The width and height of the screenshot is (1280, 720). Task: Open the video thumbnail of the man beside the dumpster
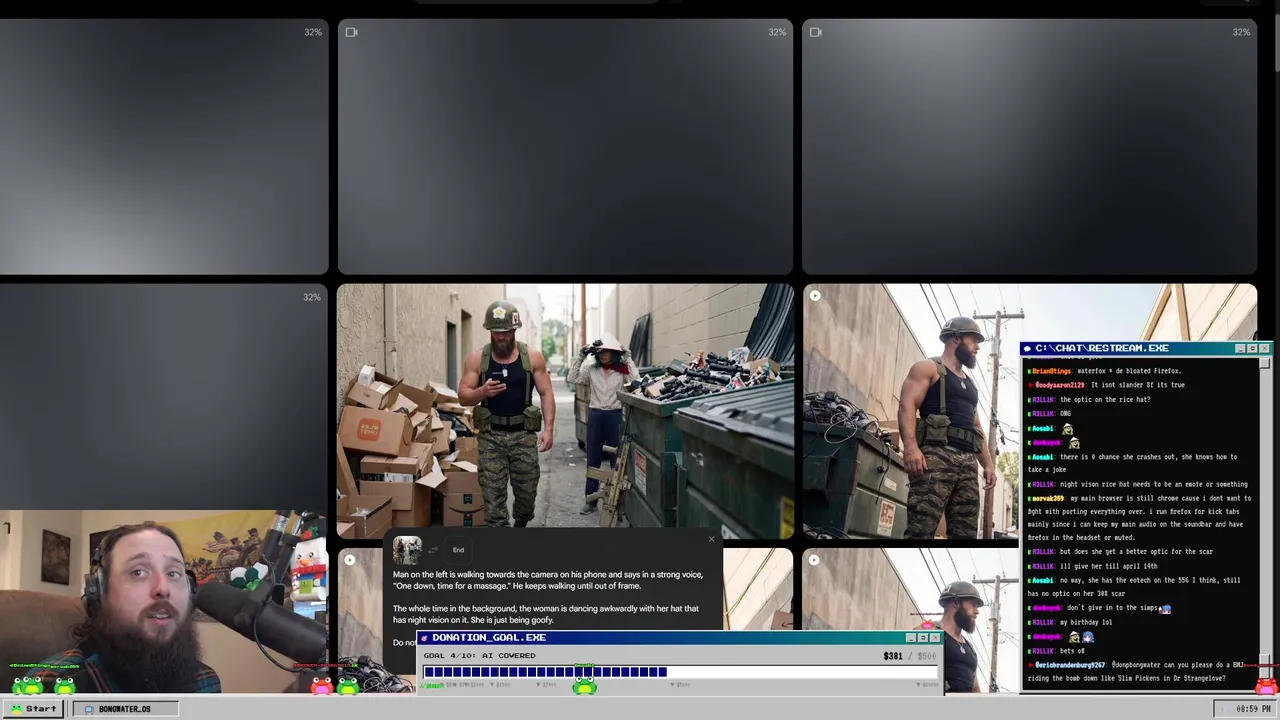coord(910,412)
